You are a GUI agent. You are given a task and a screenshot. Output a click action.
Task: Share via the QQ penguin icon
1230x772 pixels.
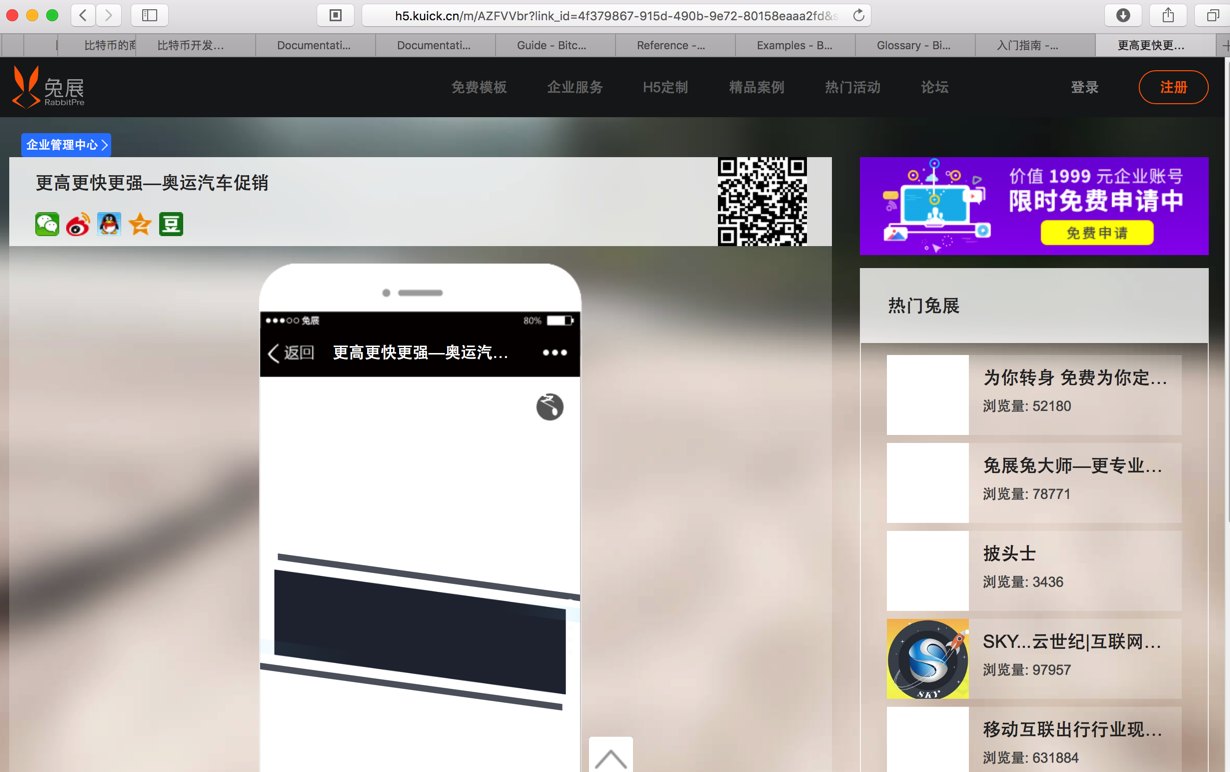(109, 224)
